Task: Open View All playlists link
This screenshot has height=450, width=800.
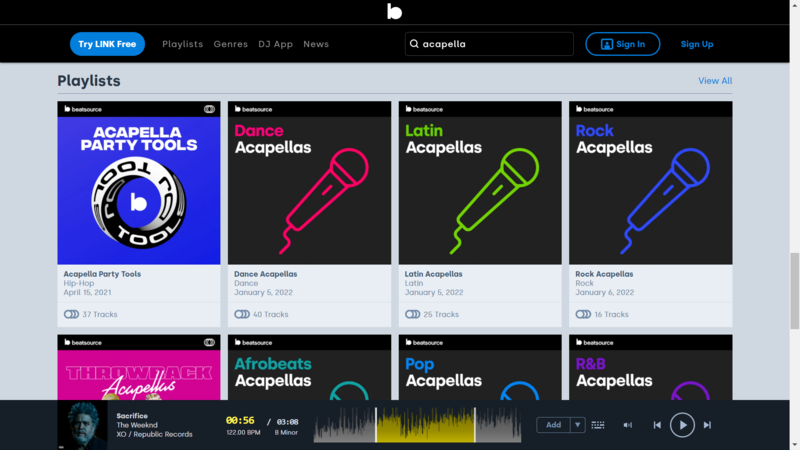Action: coord(714,81)
